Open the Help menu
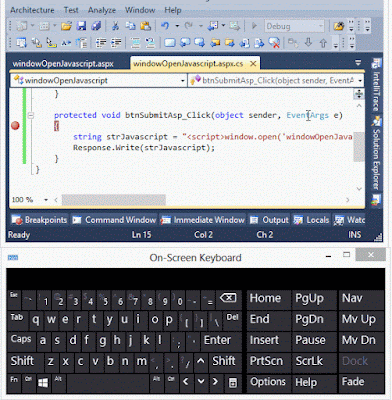Screen dimensions: 392x400 [173, 10]
